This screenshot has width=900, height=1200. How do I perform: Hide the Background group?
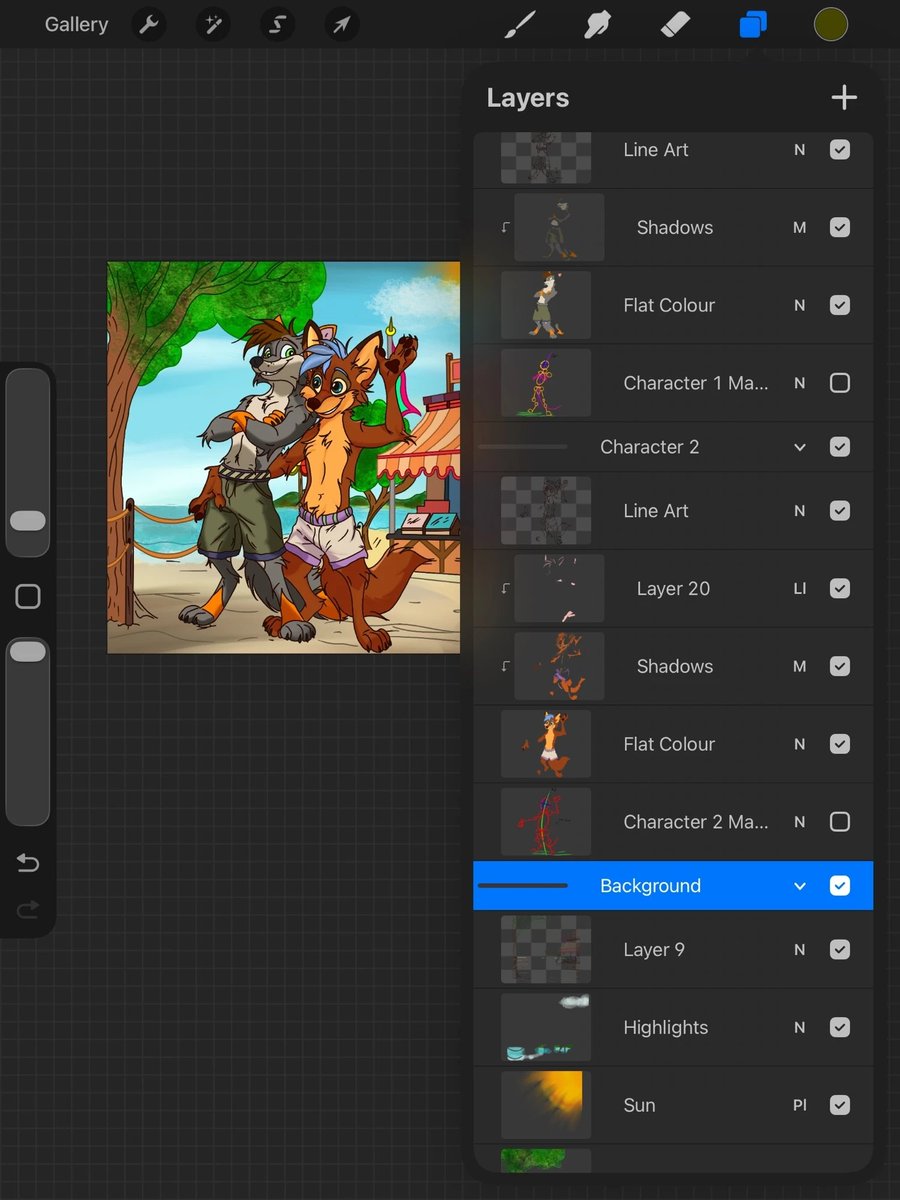[840, 886]
